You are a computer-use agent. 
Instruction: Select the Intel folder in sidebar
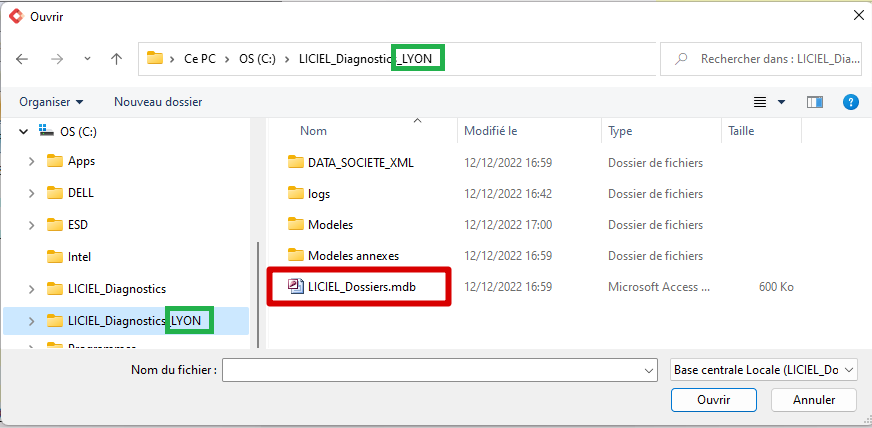tap(68, 257)
